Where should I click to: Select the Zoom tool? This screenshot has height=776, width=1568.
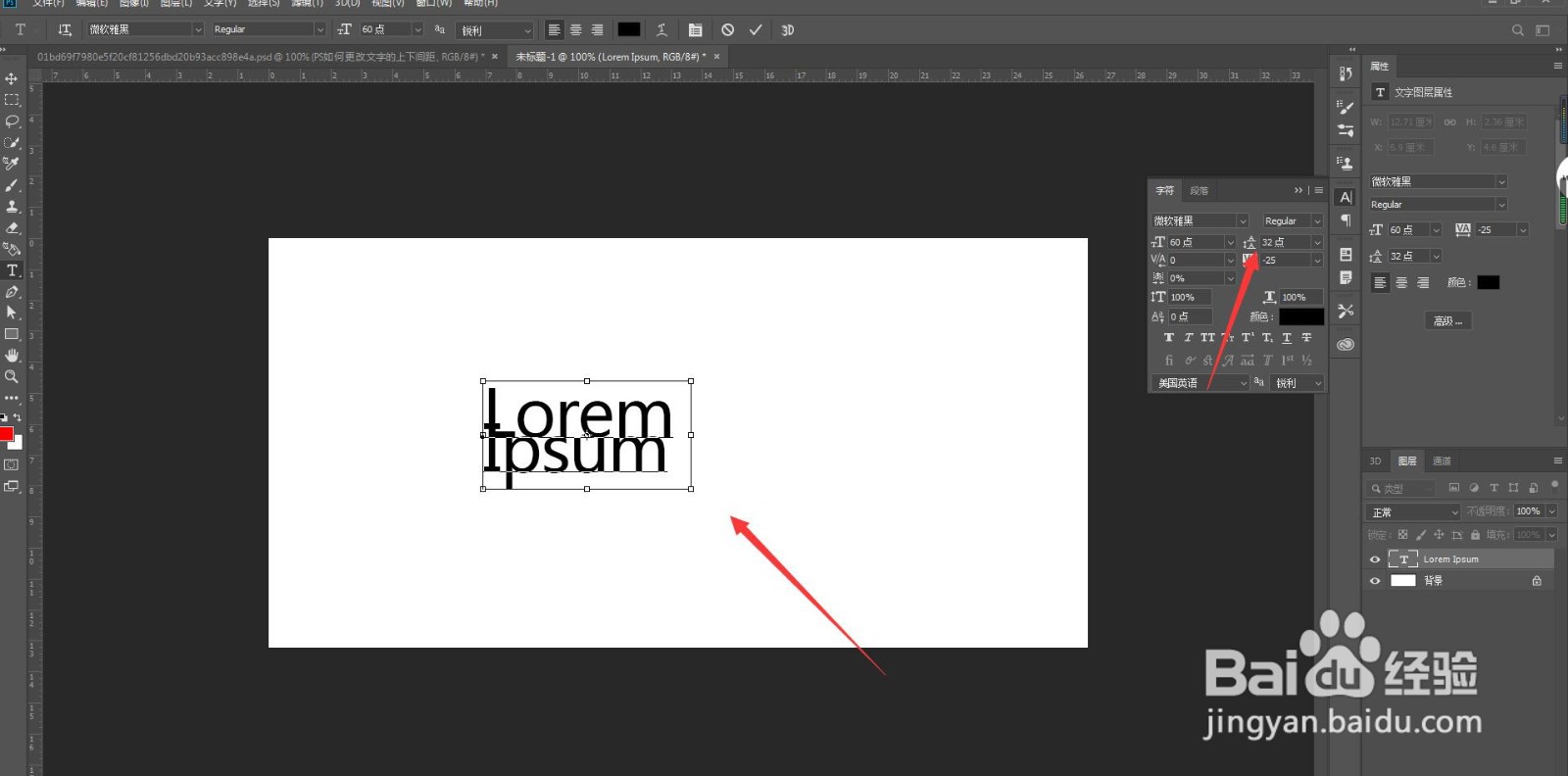12,376
